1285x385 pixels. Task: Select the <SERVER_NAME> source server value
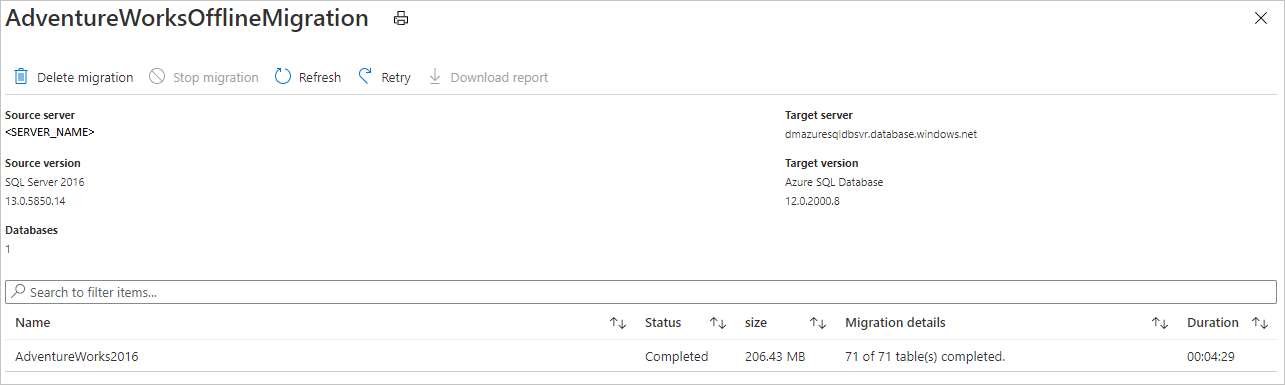50,132
